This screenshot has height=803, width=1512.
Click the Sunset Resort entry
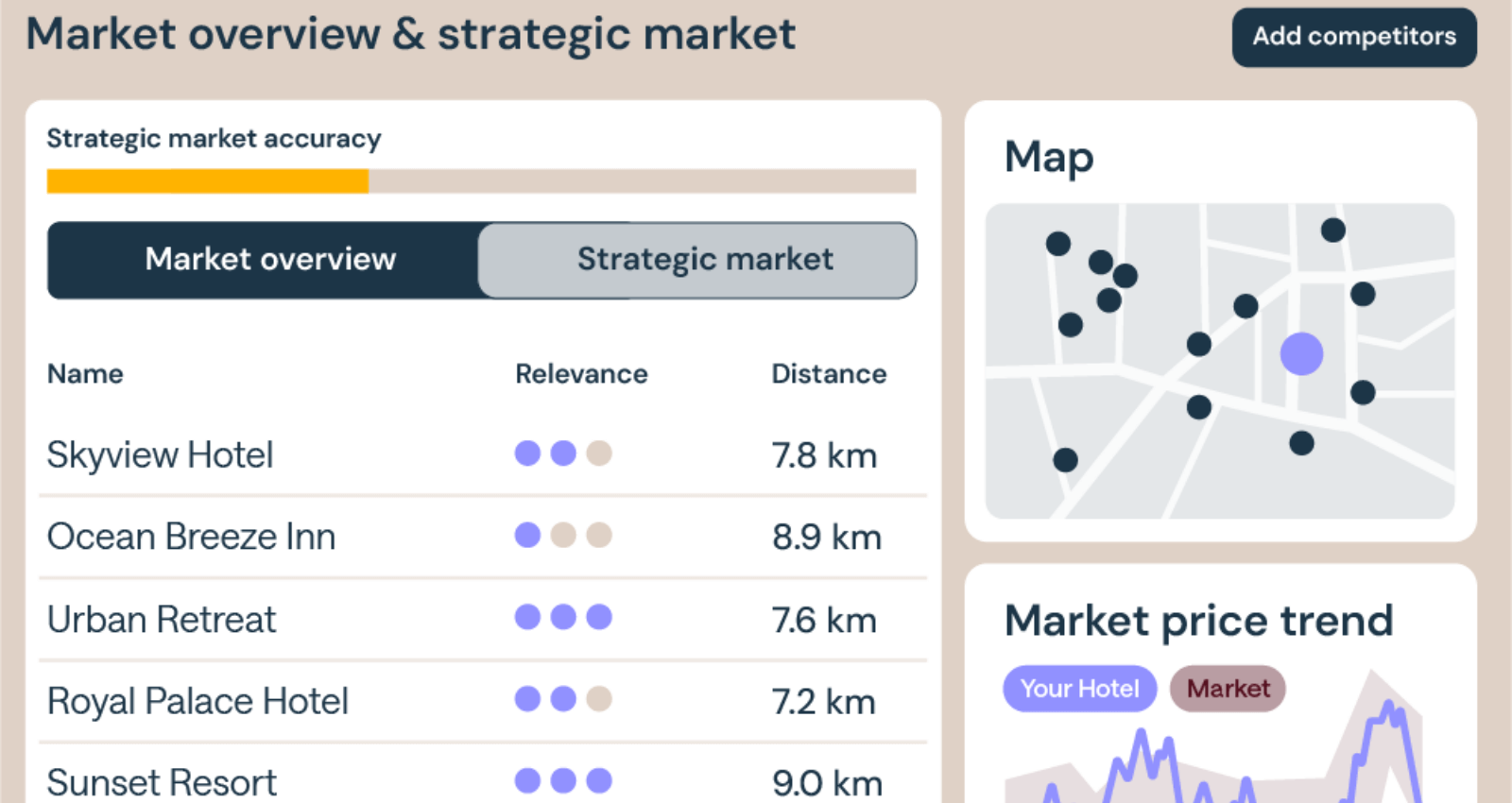[162, 782]
